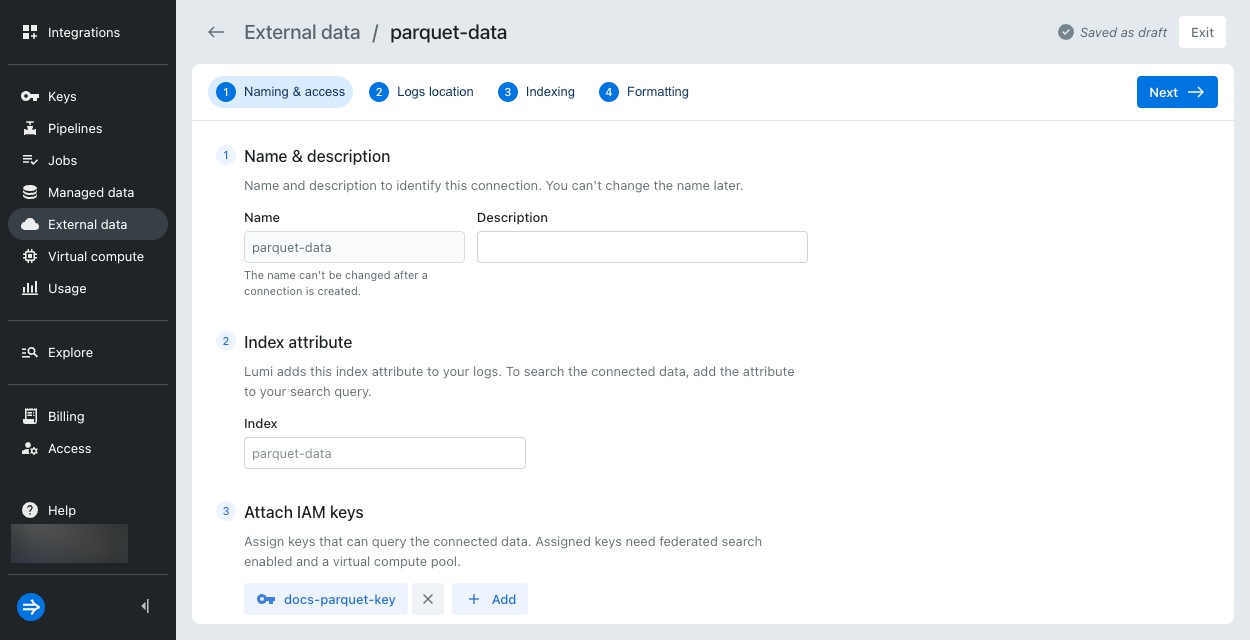Open the Explore page label
This screenshot has height=640, width=1250.
(x=70, y=352)
